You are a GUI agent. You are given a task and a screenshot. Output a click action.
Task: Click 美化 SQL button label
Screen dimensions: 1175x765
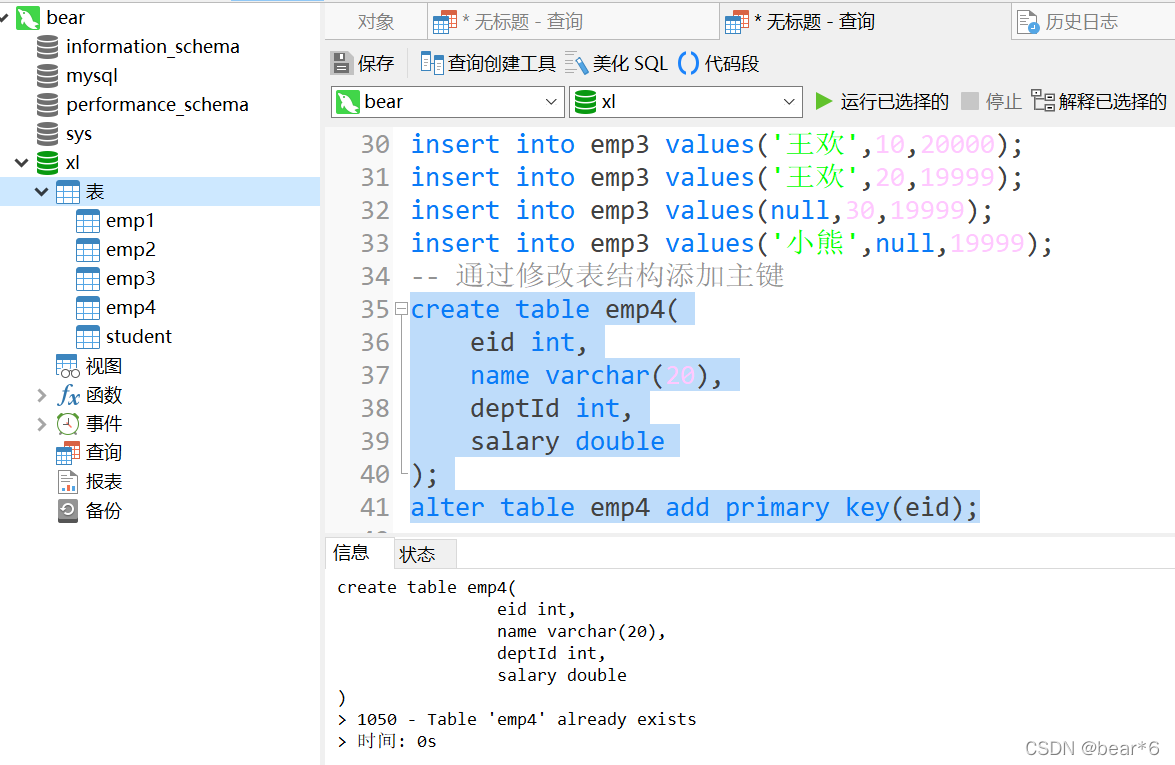[x=630, y=64]
